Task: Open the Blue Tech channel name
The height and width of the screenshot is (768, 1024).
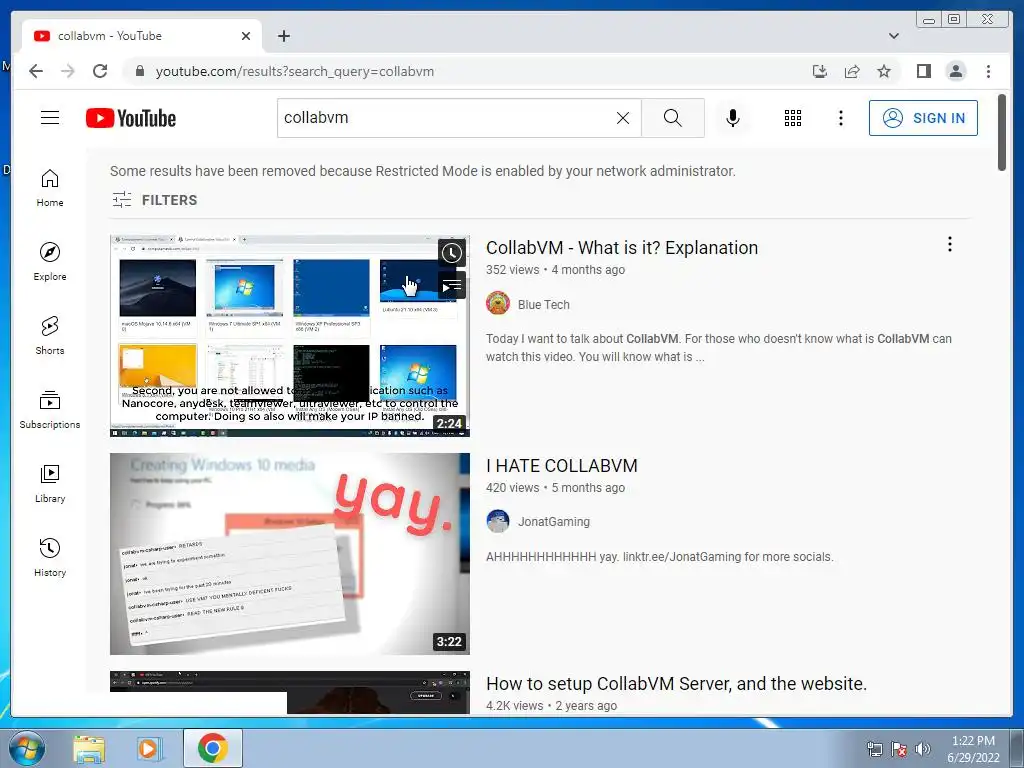Action: click(543, 305)
